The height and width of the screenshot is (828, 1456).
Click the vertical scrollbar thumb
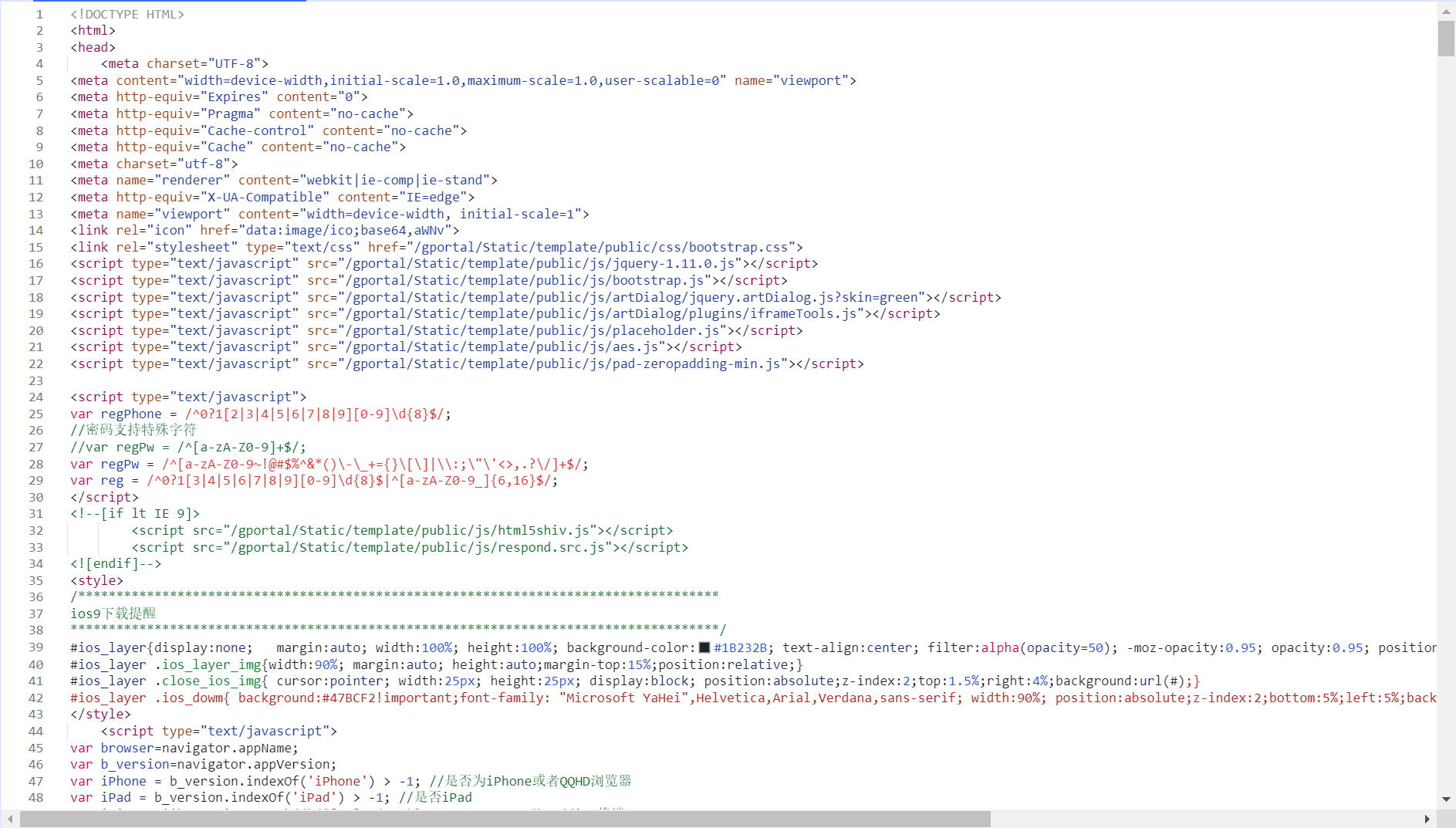(x=1446, y=39)
